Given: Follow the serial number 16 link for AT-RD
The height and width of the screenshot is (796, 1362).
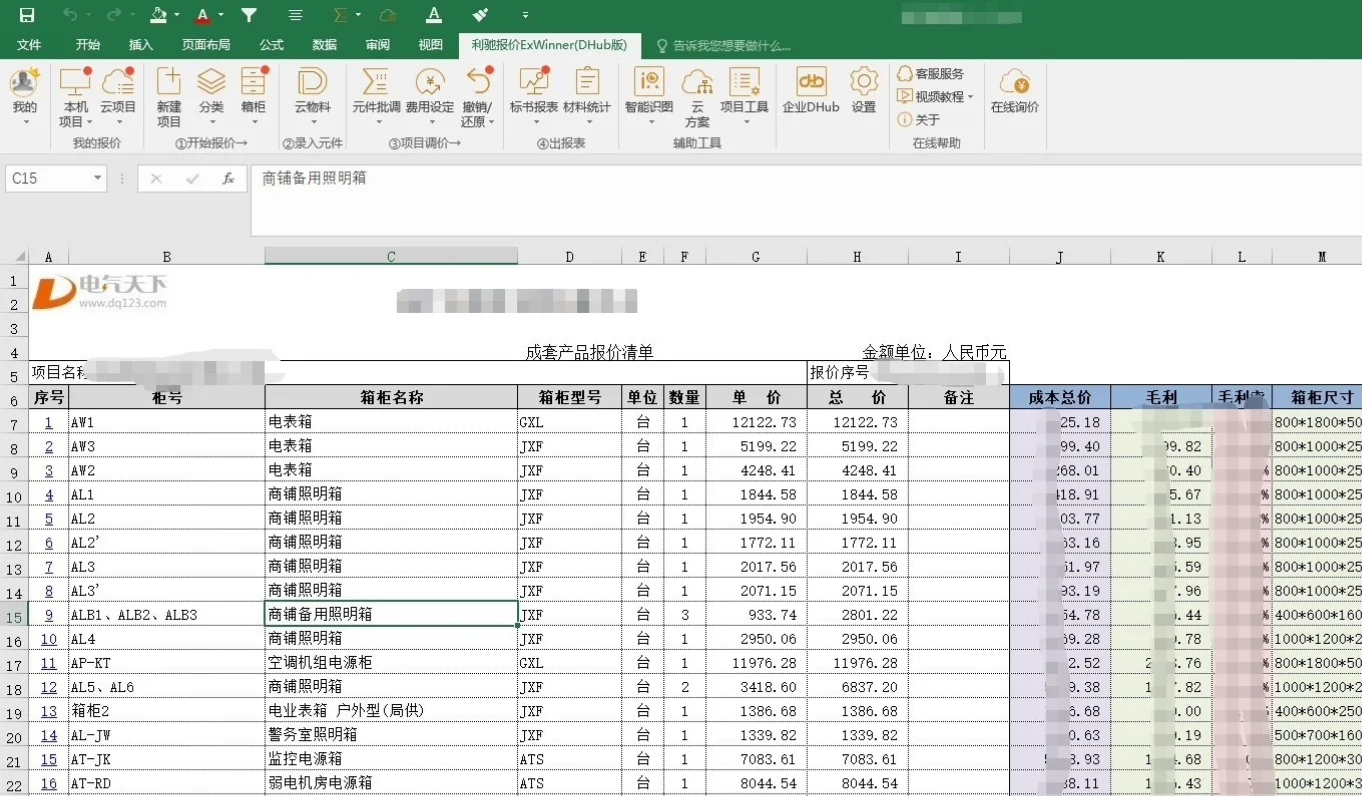Looking at the screenshot, I should click(49, 783).
